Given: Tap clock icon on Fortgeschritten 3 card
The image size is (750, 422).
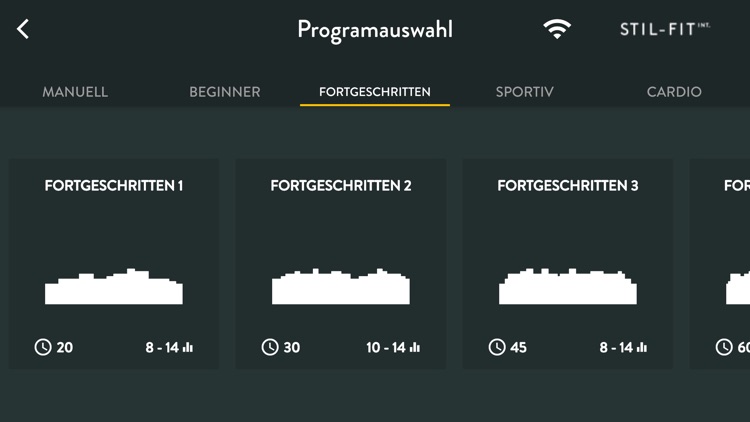Looking at the screenshot, I should pyautogui.click(x=497, y=347).
